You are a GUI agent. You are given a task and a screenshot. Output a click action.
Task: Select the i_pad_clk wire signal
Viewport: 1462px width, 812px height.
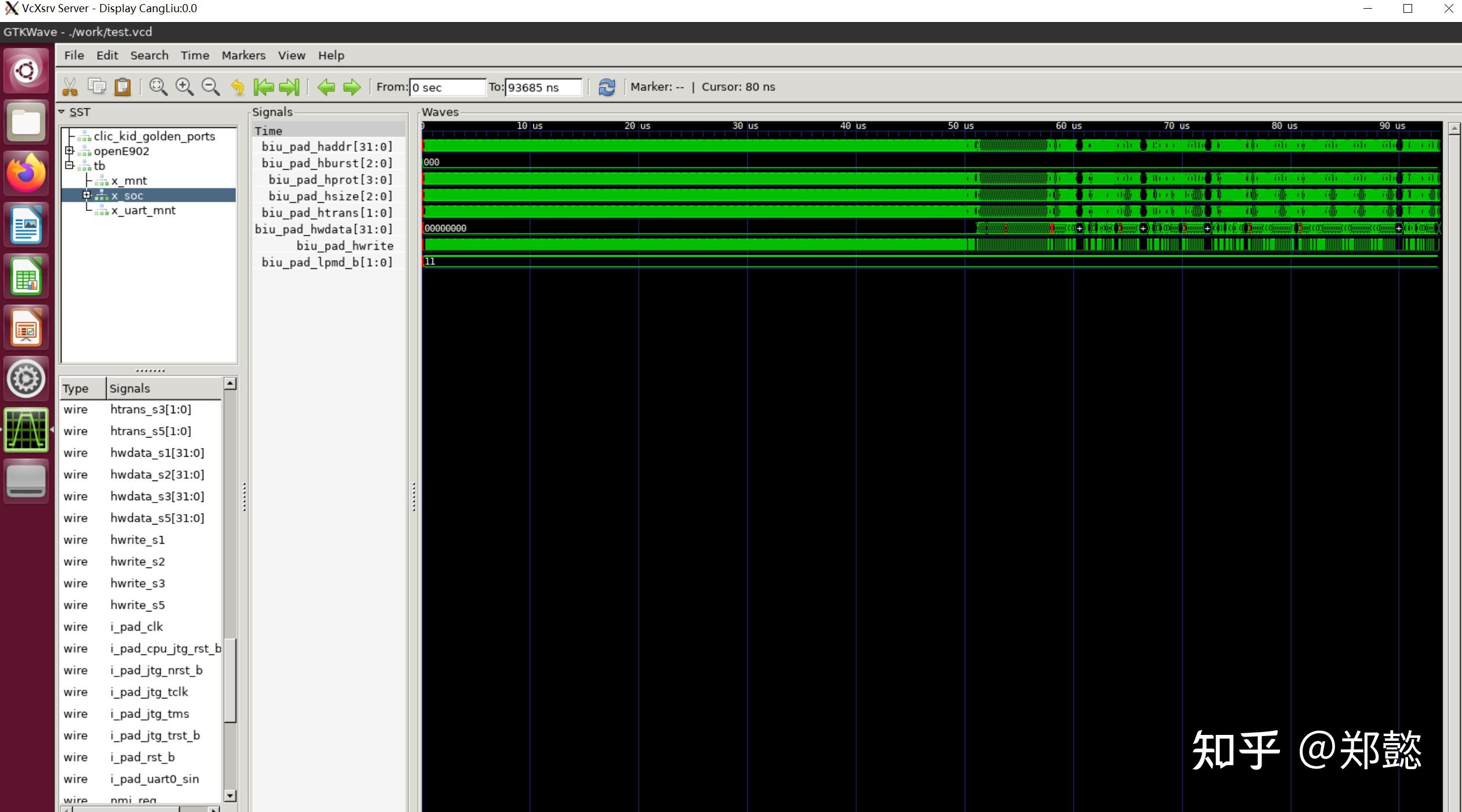click(136, 627)
